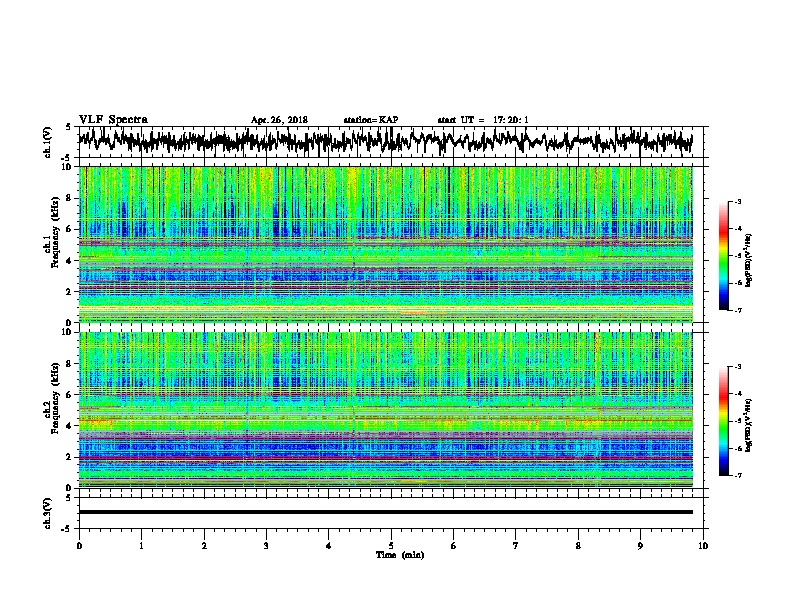This screenshot has width=792, height=612.
Task: Click the "-3" label on ch.1 colorbar
Action: click(x=737, y=201)
